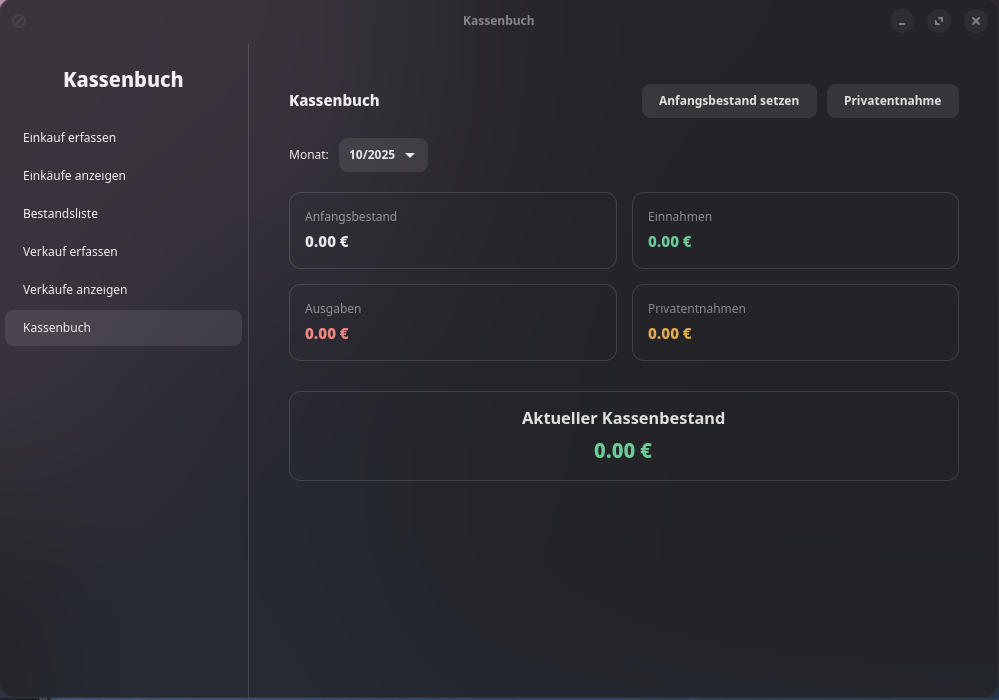Show Verkäufe anzeigen from the sidebar
999x700 pixels.
[75, 290]
